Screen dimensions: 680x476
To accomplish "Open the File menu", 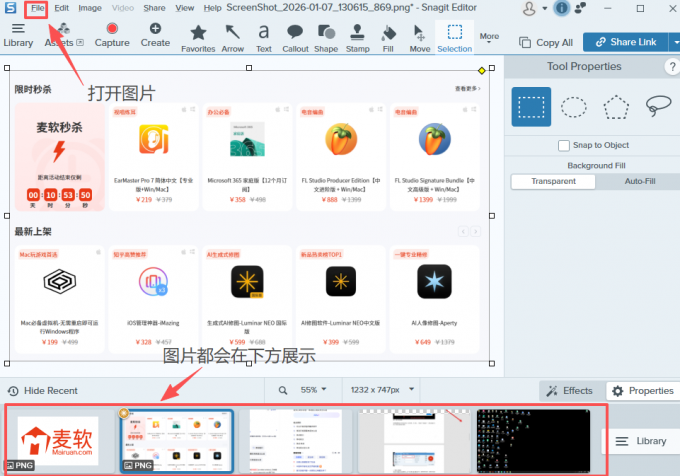I will click(37, 8).
